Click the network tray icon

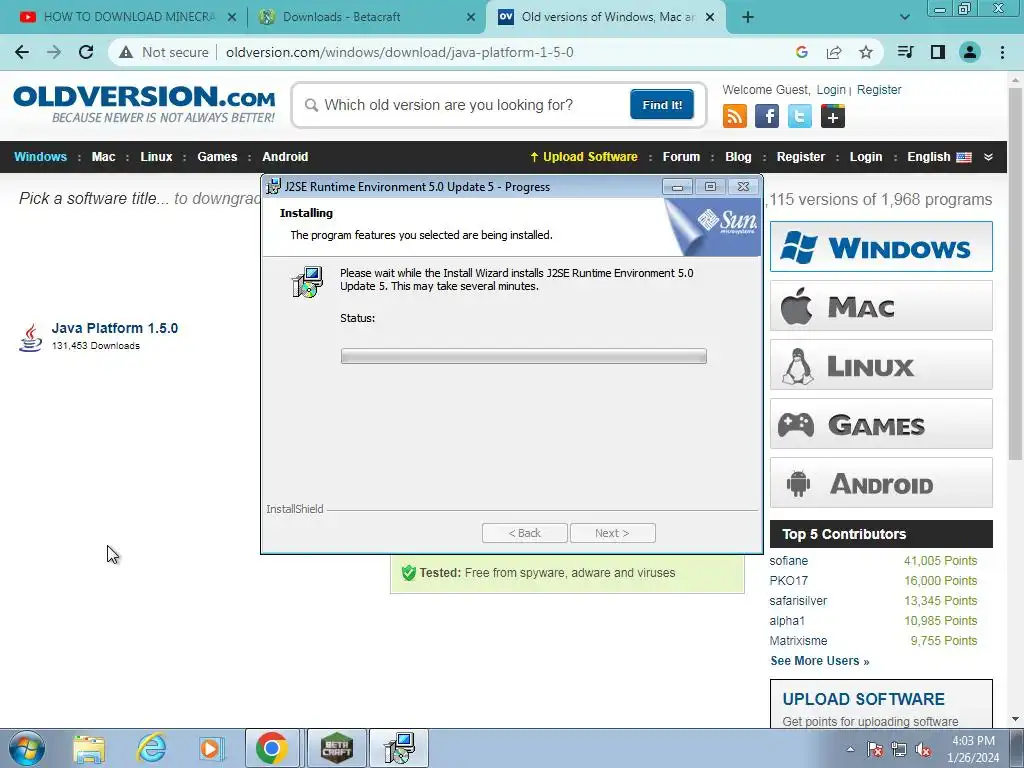pyautogui.click(x=899, y=749)
